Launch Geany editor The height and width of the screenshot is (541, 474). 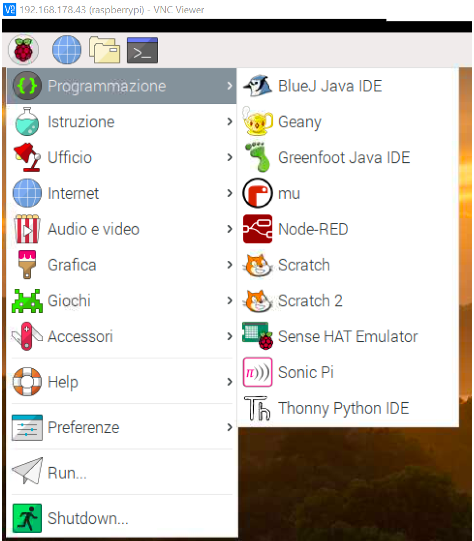click(x=348, y=122)
